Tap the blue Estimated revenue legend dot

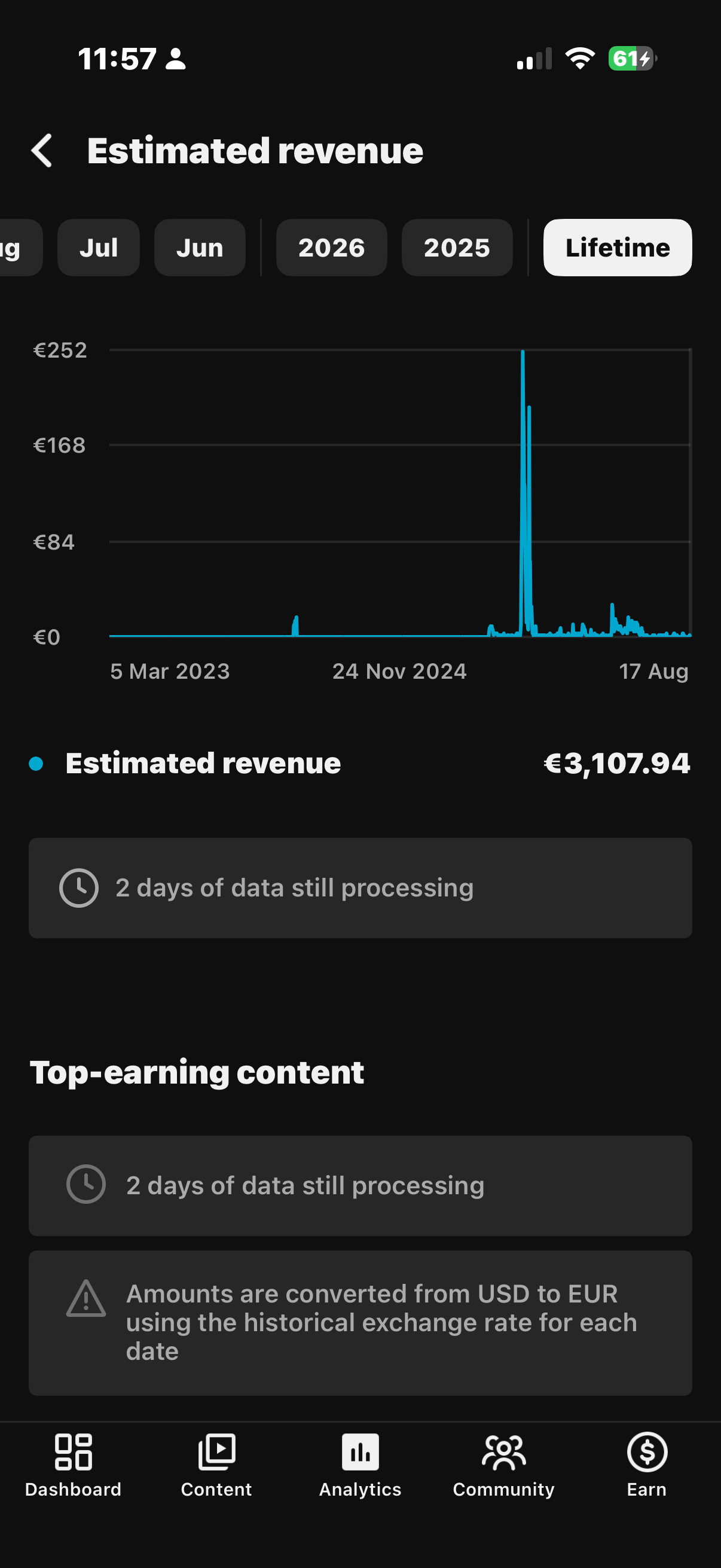click(36, 763)
